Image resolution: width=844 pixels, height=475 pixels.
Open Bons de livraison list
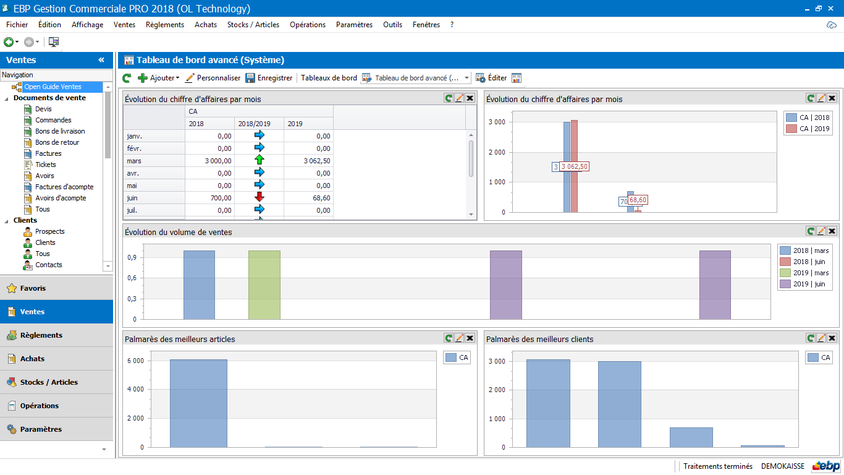pyautogui.click(x=60, y=131)
